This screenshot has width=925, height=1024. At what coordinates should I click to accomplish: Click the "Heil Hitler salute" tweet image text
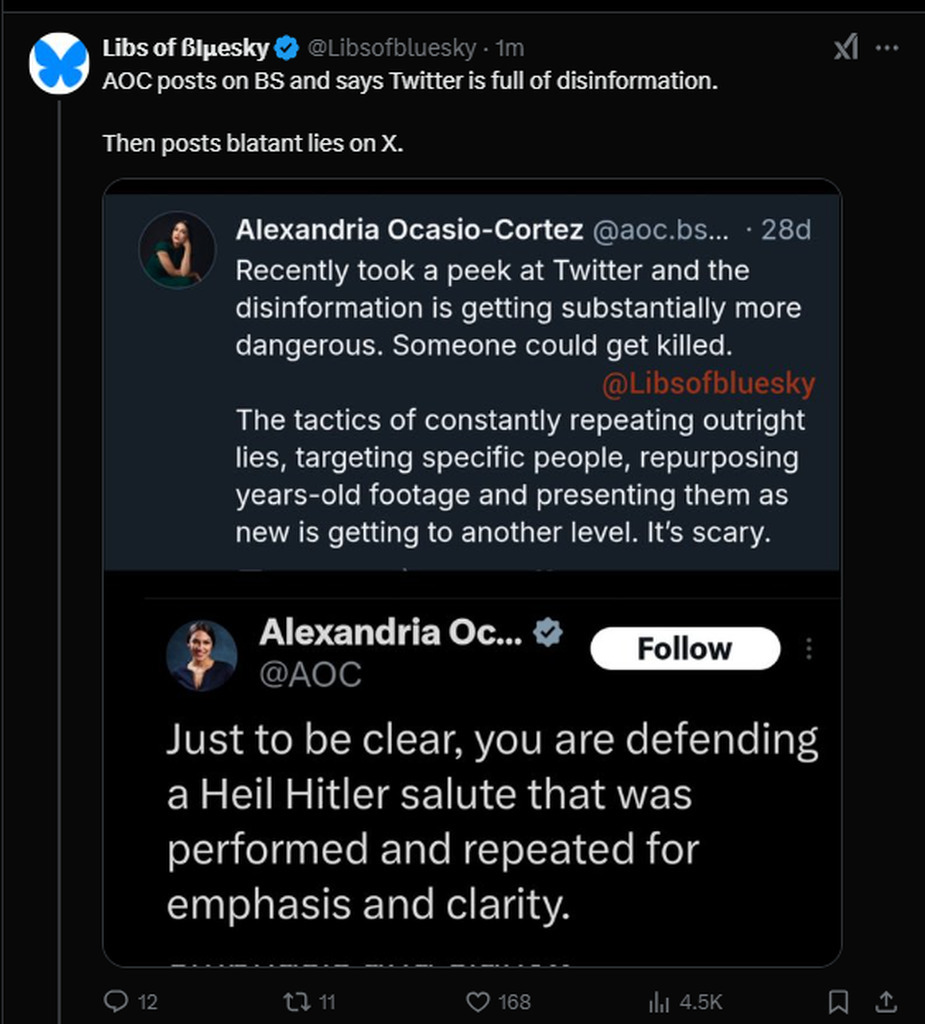tap(492, 822)
